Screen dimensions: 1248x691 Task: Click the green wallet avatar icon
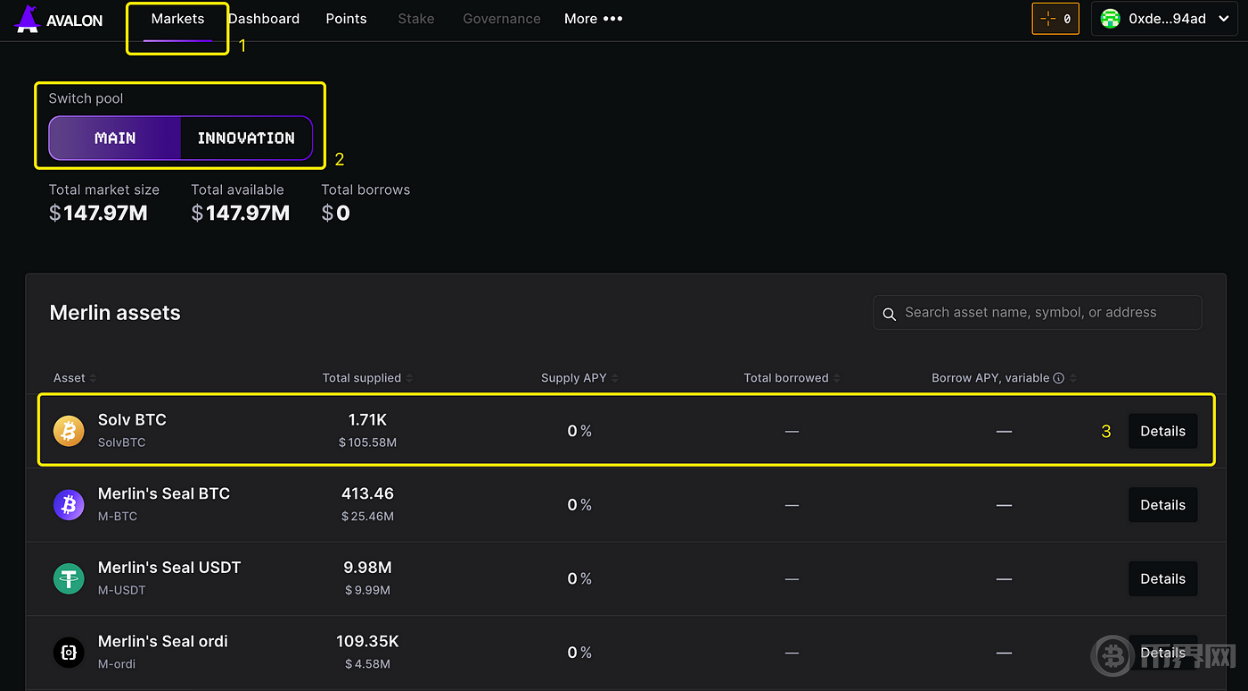point(1110,19)
